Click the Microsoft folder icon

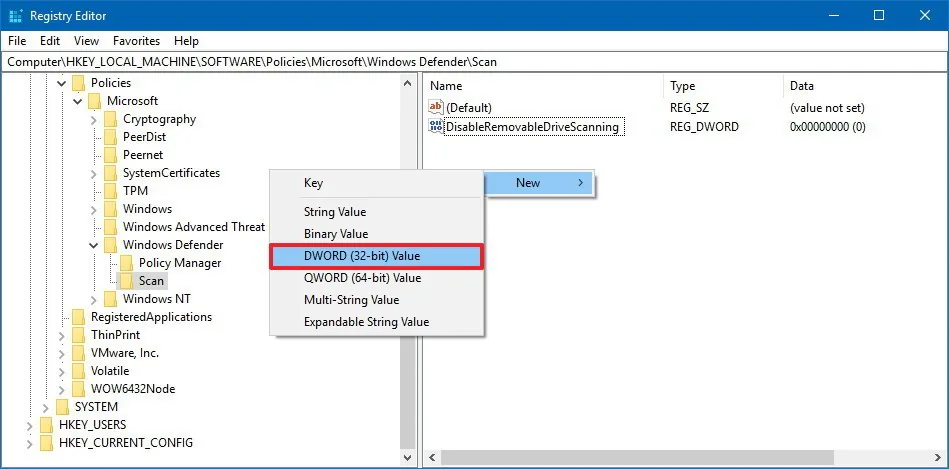point(94,101)
